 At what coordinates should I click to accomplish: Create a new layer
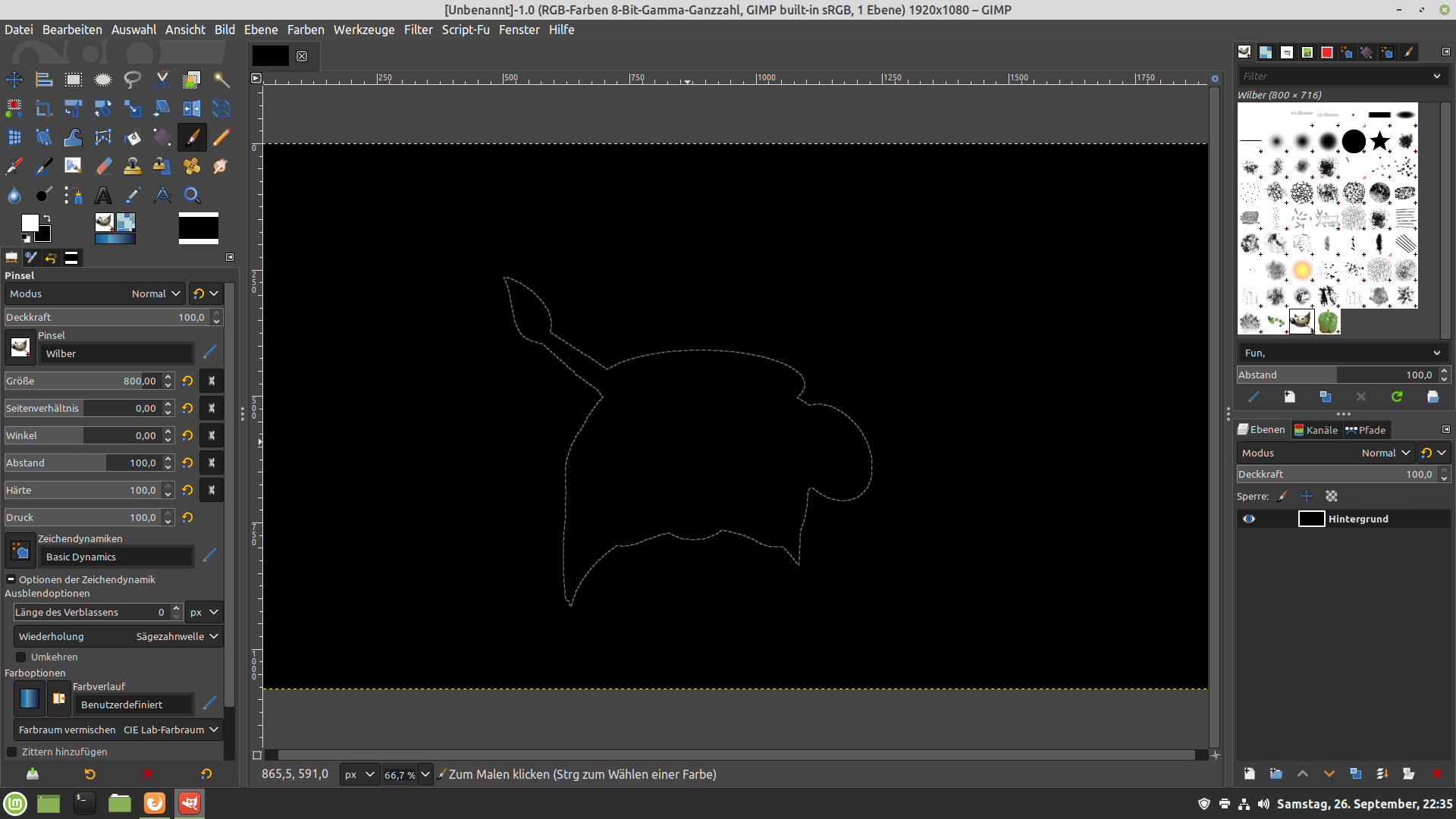(x=1249, y=773)
